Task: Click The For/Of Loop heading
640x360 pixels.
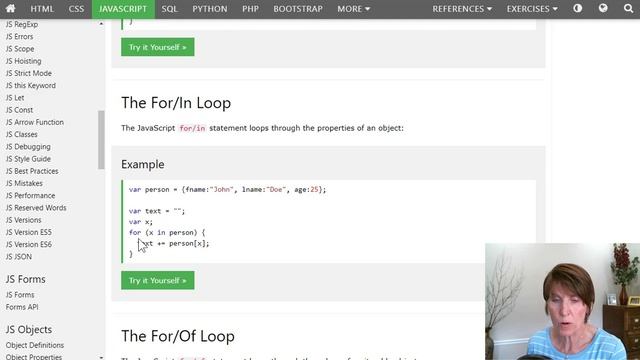Action: [178, 336]
